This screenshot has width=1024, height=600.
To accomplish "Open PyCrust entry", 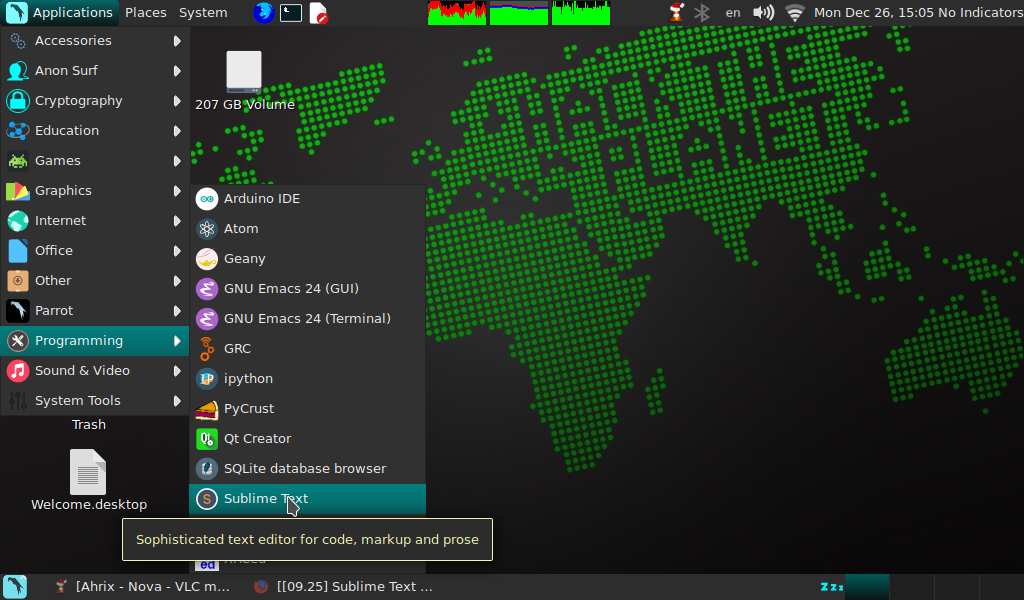I will coord(307,409).
